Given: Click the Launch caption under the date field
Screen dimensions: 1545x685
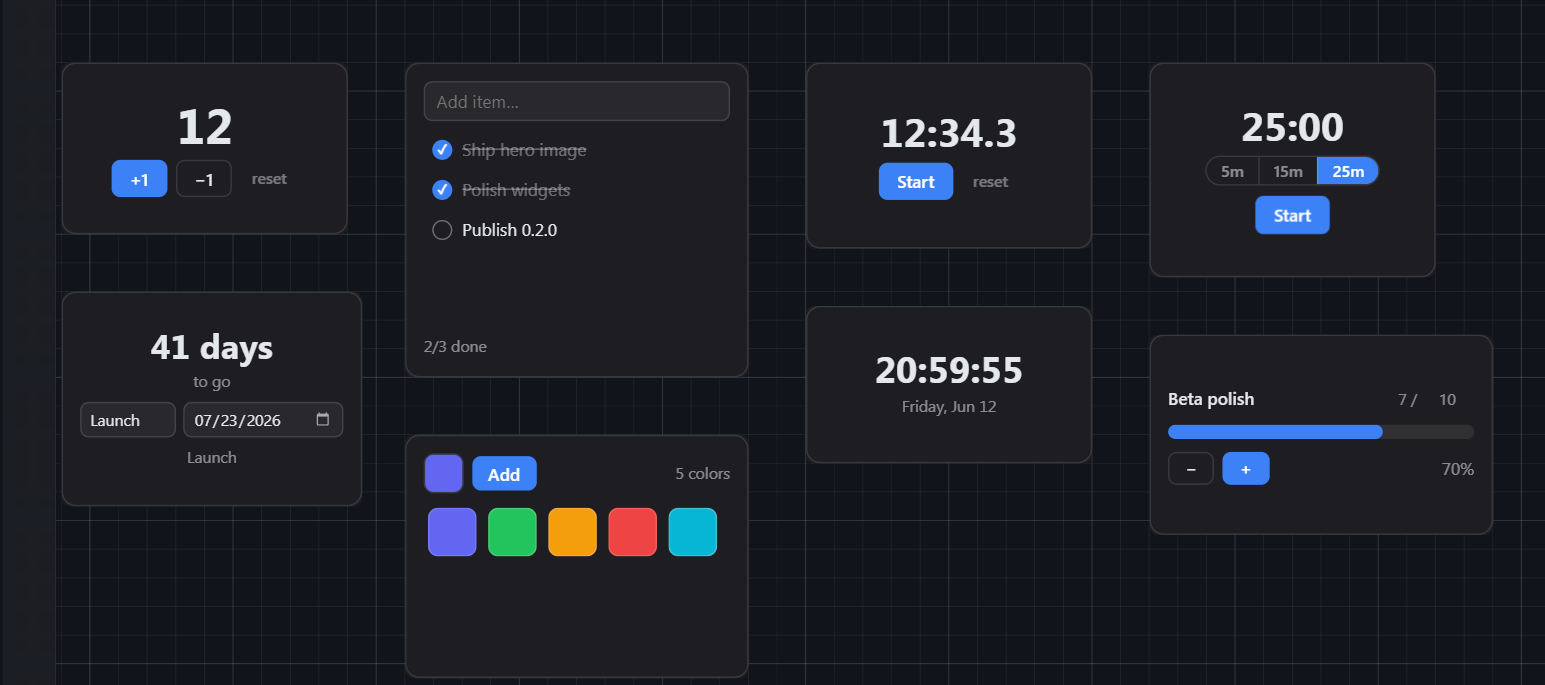Looking at the screenshot, I should coord(212,458).
